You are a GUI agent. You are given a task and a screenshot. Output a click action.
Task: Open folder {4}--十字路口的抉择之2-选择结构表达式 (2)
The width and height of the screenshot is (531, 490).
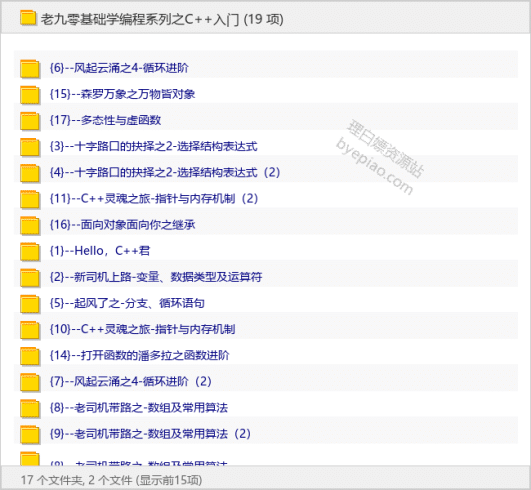[165, 172]
